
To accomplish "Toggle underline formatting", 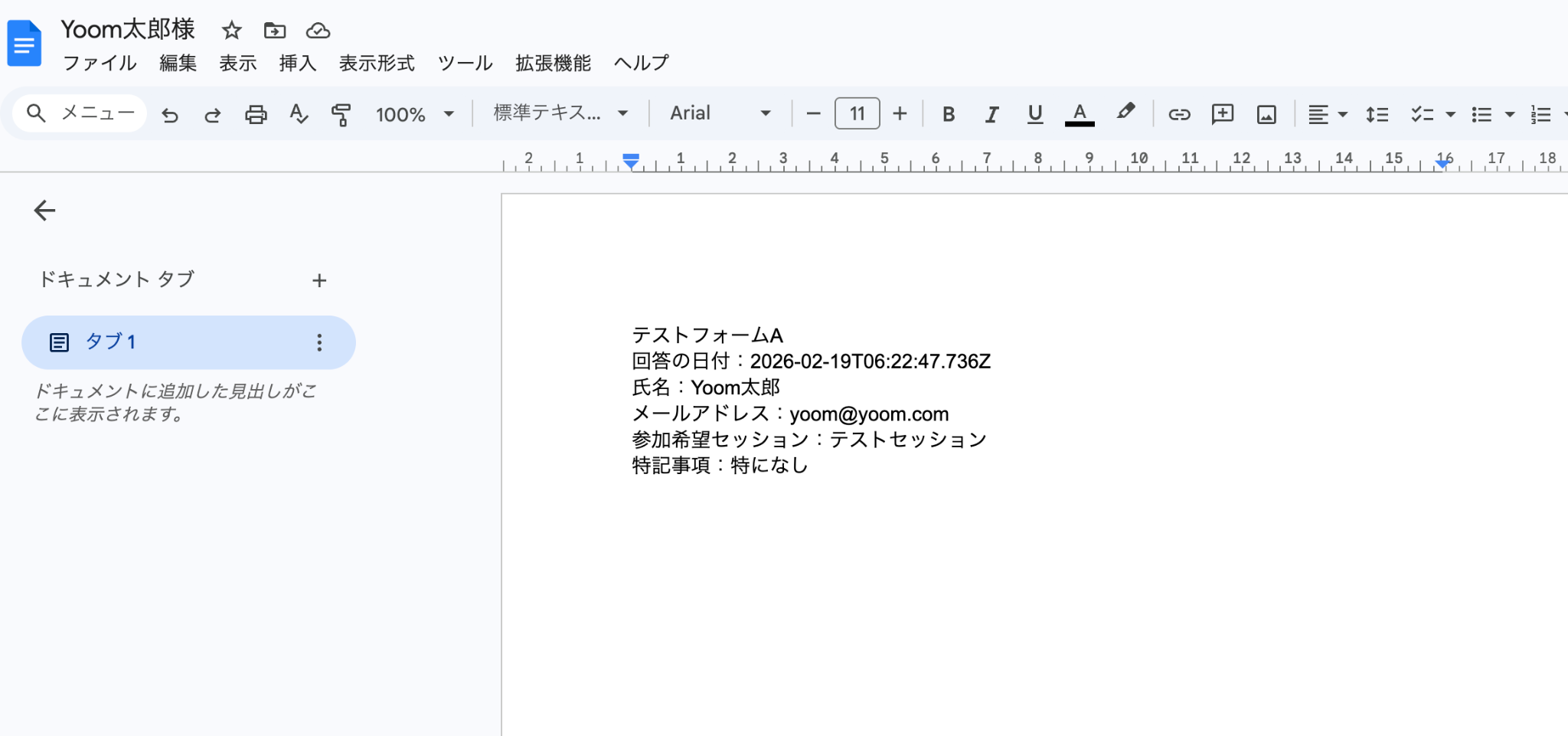I will pyautogui.click(x=1035, y=115).
